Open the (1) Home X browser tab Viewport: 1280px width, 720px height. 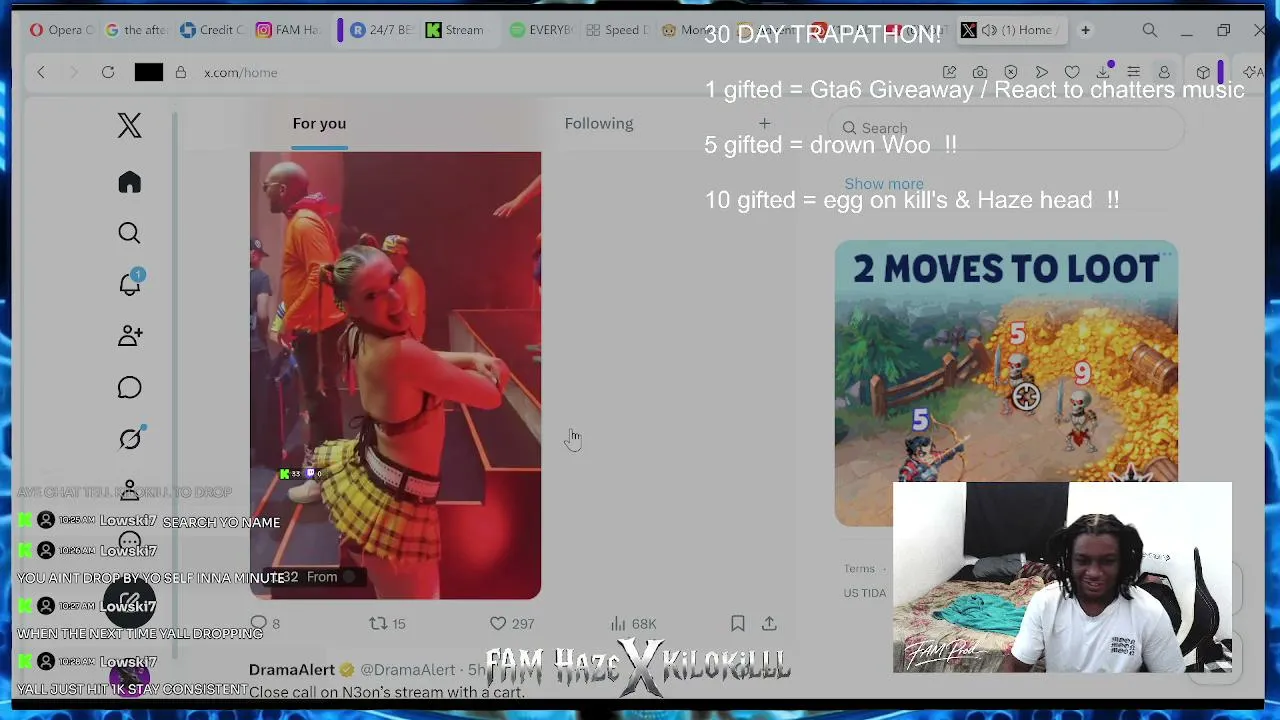click(1013, 30)
